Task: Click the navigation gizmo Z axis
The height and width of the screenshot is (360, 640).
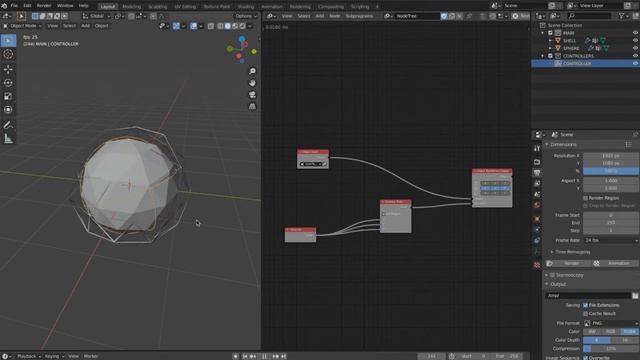Action: click(x=242, y=39)
